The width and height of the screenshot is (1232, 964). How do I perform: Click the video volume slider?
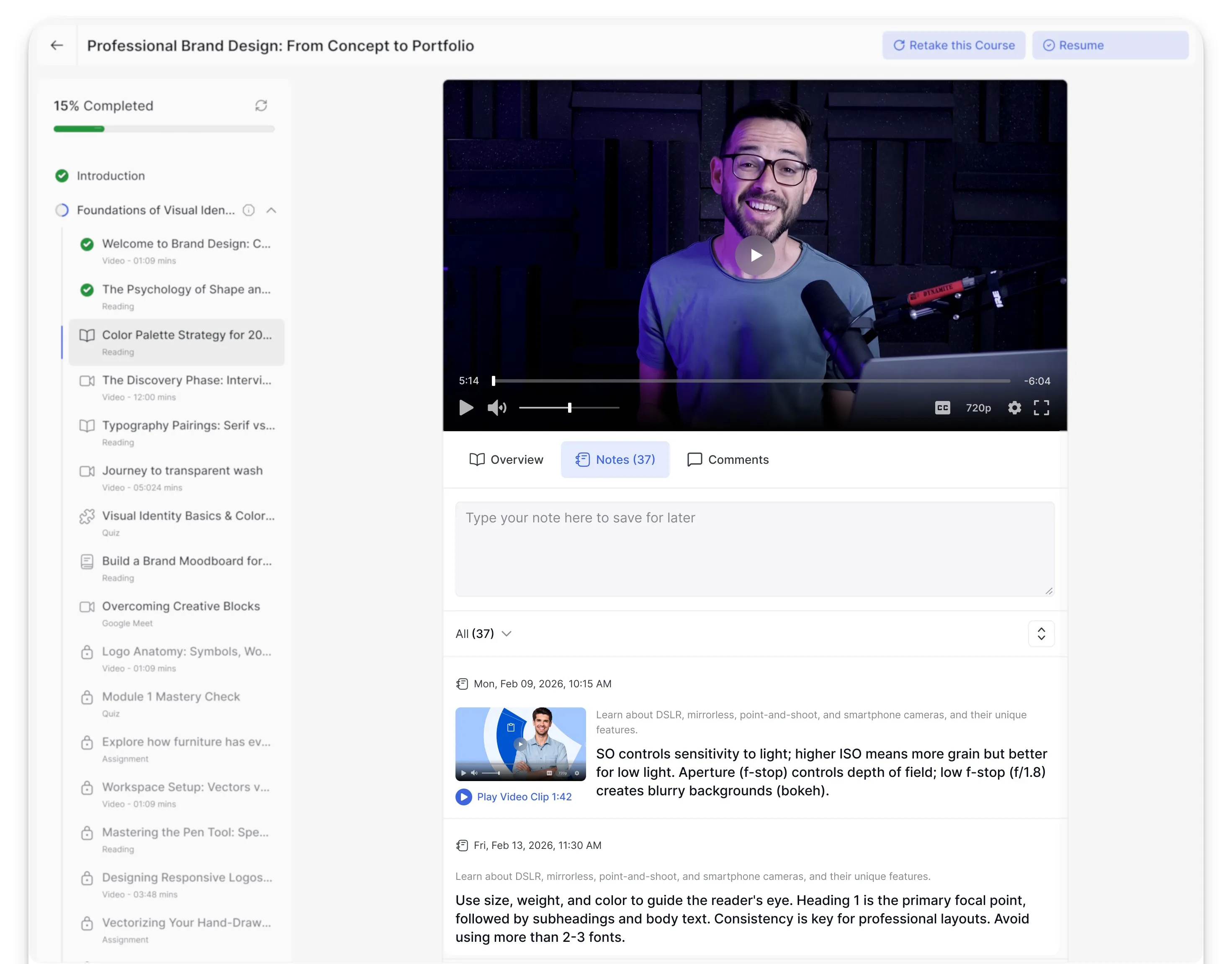pos(569,408)
